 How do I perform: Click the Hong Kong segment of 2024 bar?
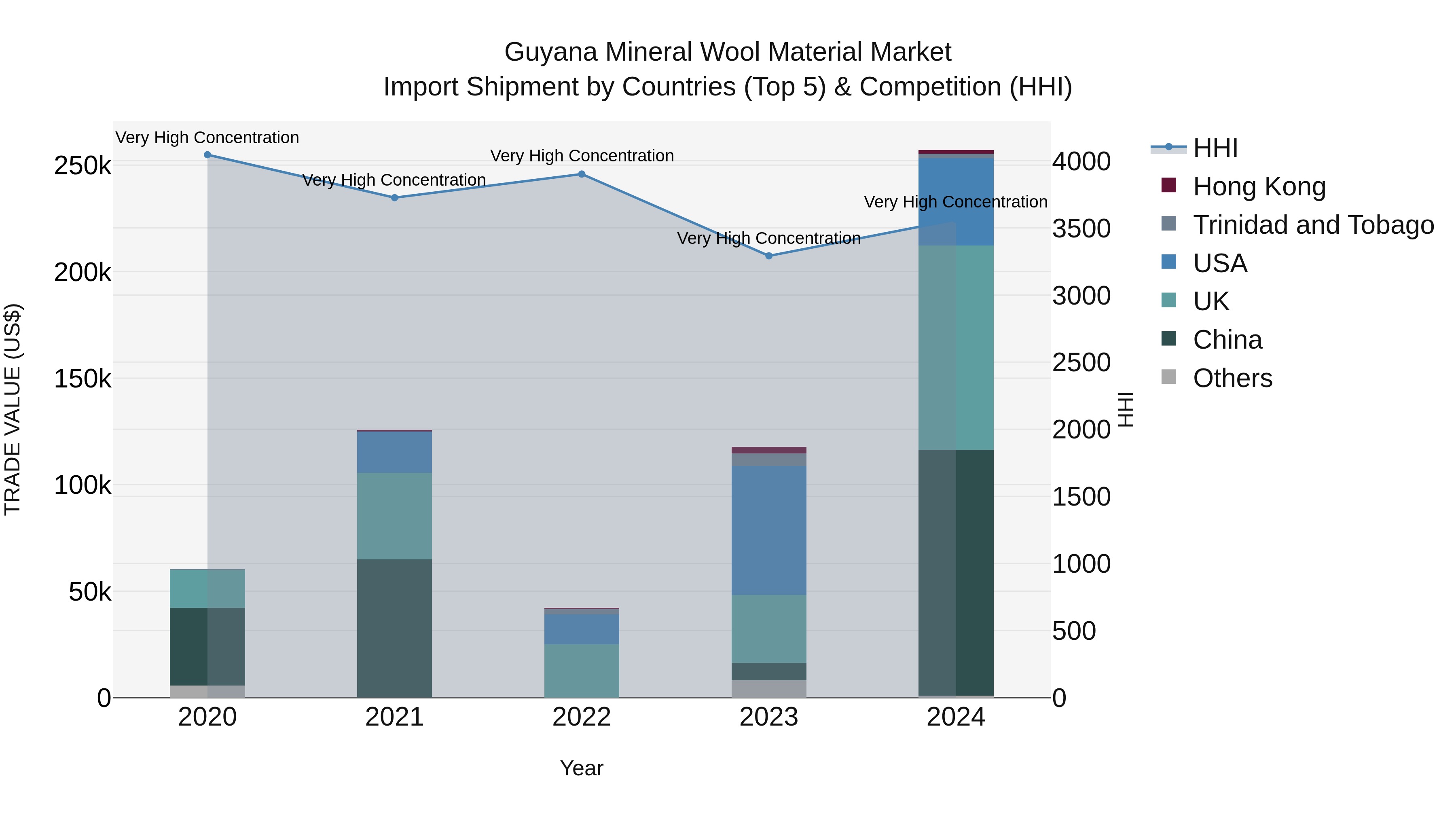point(956,152)
